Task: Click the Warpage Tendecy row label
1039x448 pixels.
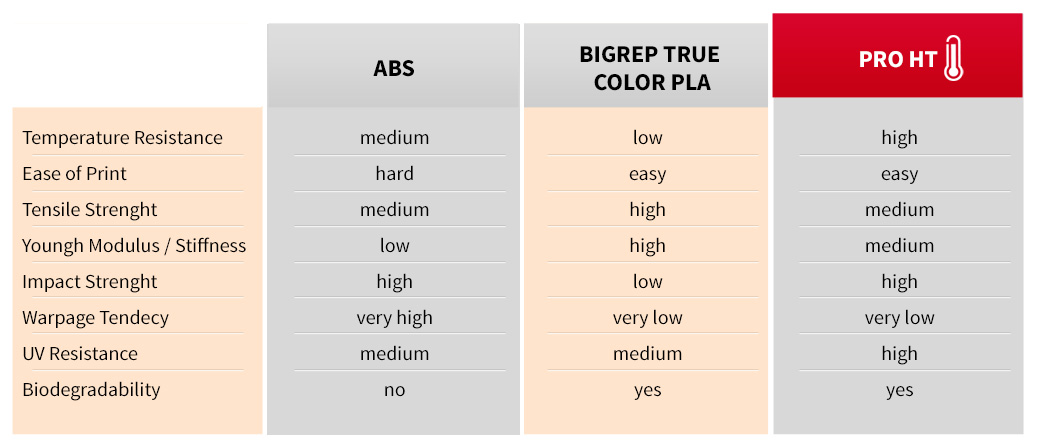Action: pyautogui.click(x=96, y=318)
